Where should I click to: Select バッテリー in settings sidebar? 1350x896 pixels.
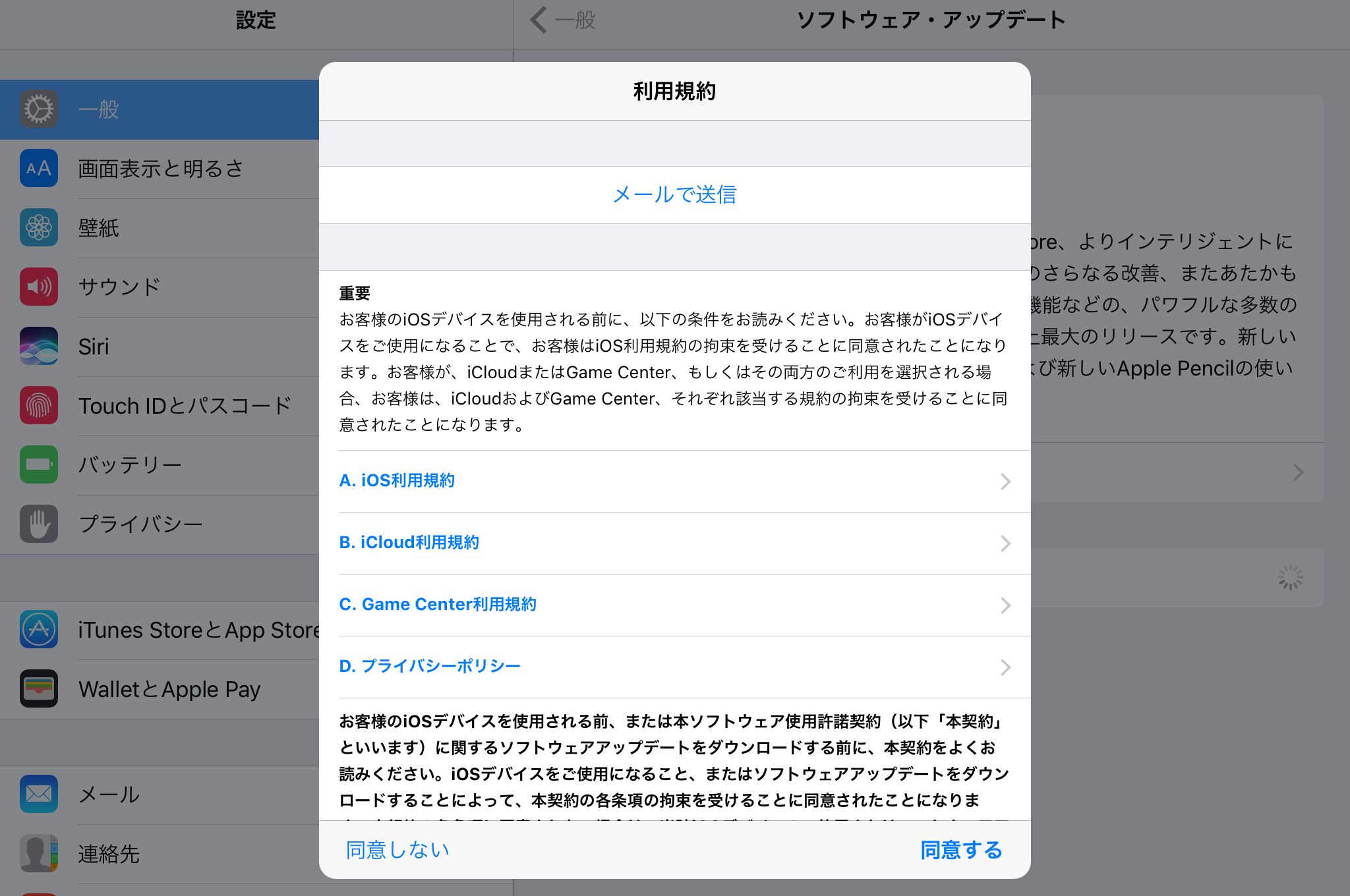click(160, 465)
